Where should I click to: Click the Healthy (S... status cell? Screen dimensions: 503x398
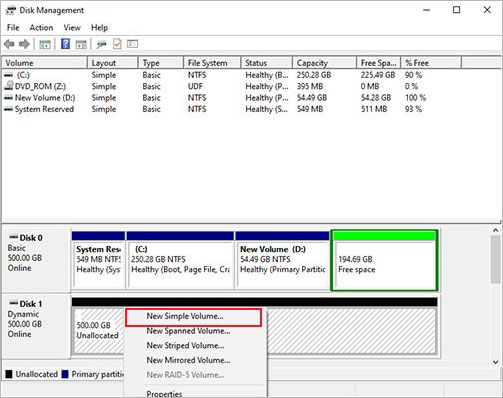pyautogui.click(x=266, y=109)
